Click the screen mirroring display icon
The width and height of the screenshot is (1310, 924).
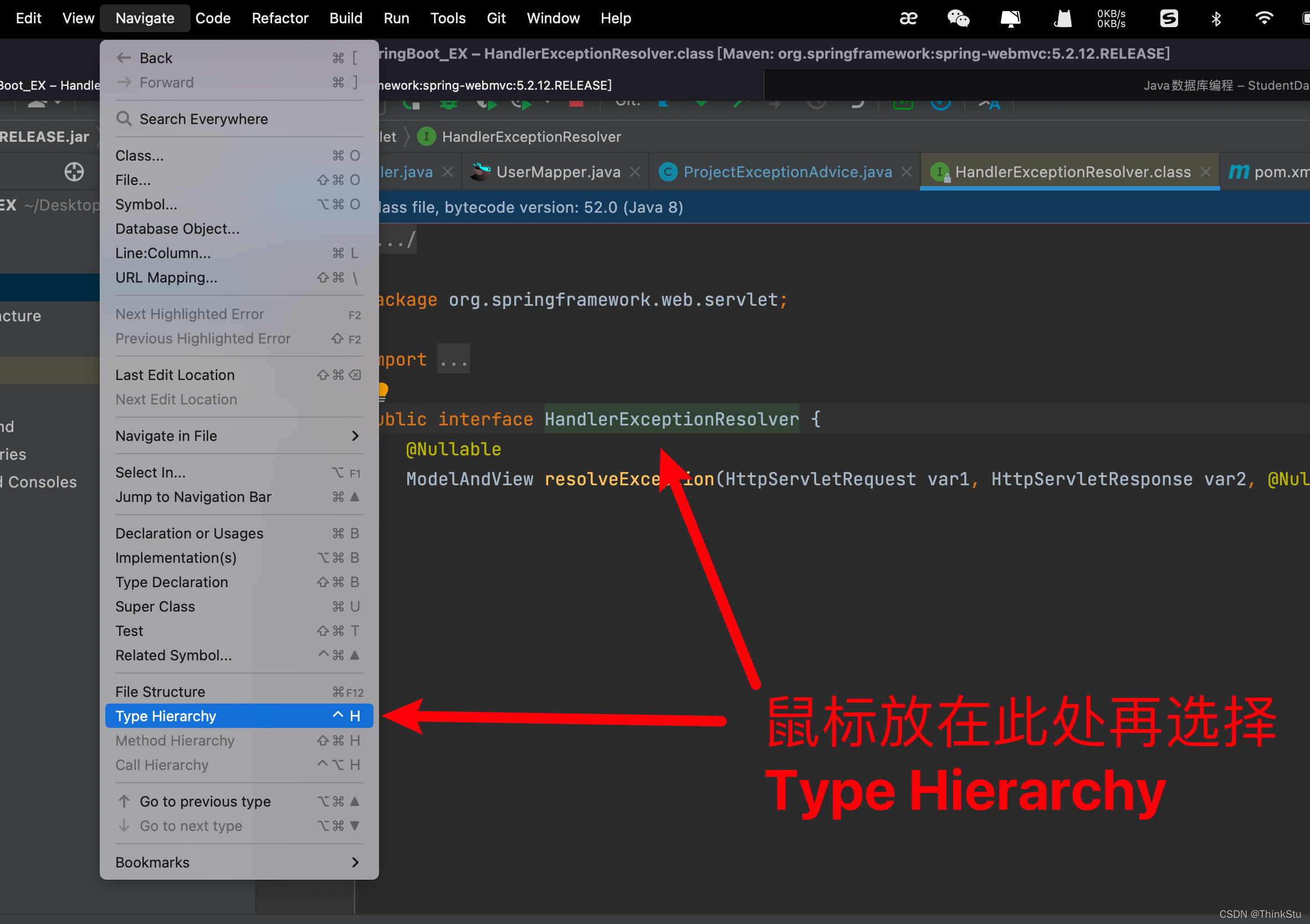pyautogui.click(x=1010, y=18)
